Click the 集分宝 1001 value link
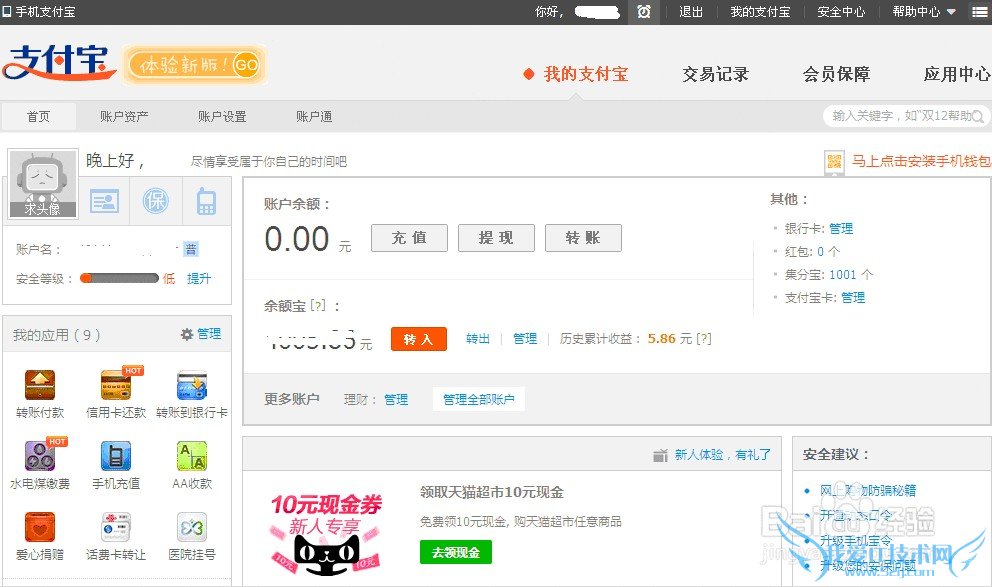The height and width of the screenshot is (587, 992). click(842, 275)
